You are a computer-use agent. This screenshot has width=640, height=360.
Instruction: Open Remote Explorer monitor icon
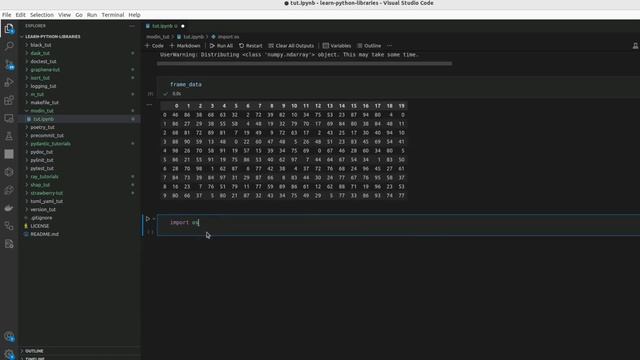click(9, 118)
